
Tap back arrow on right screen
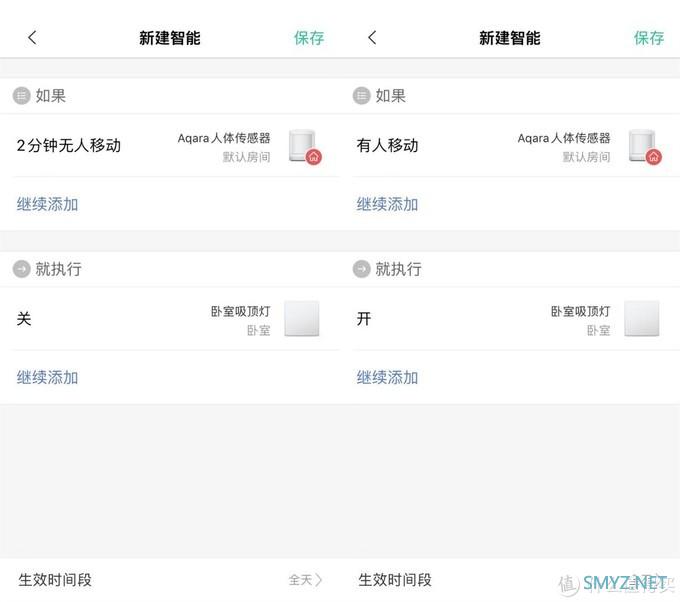(x=372, y=38)
